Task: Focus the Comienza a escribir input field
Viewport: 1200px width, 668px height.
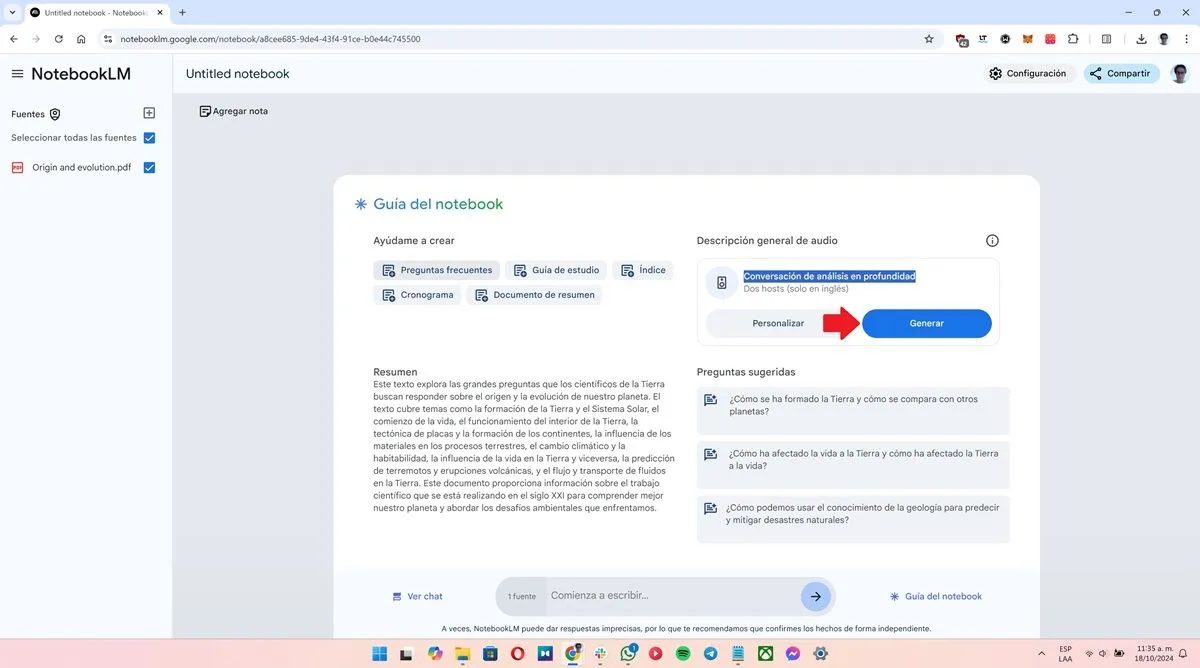Action: click(671, 596)
